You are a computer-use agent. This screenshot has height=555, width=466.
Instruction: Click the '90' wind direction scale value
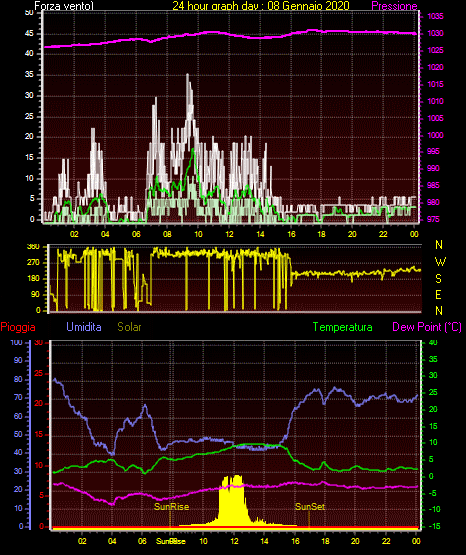[x=35, y=295]
